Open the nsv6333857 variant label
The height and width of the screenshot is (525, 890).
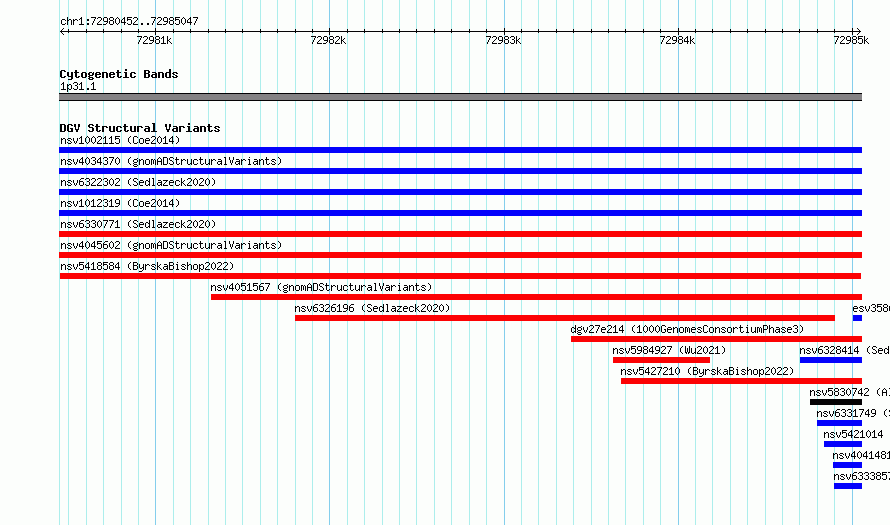point(862,476)
